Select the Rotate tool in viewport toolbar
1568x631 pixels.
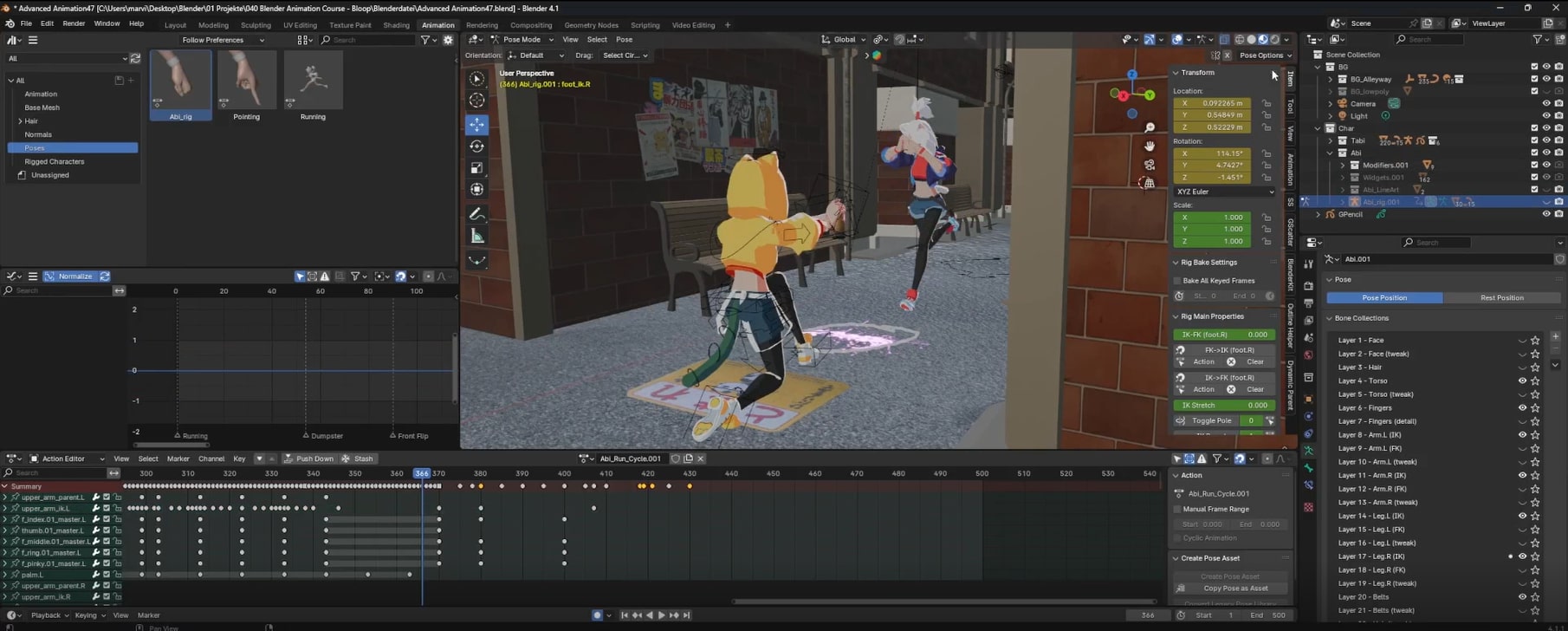(477, 146)
